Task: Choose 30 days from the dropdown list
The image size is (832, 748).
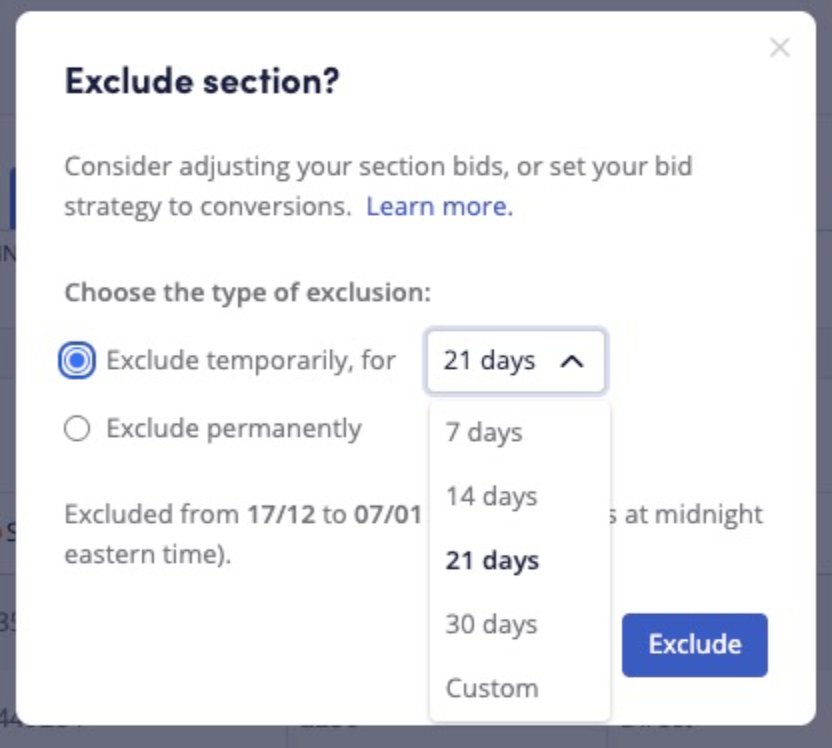Action: [491, 625]
